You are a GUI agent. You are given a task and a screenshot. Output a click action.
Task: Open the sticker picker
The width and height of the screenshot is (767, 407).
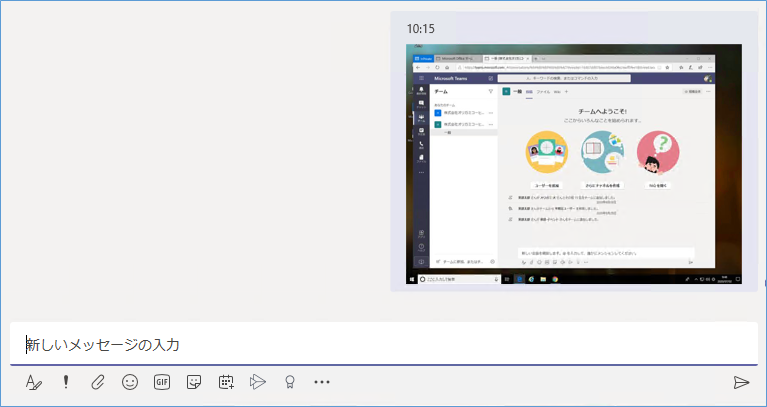click(x=194, y=381)
